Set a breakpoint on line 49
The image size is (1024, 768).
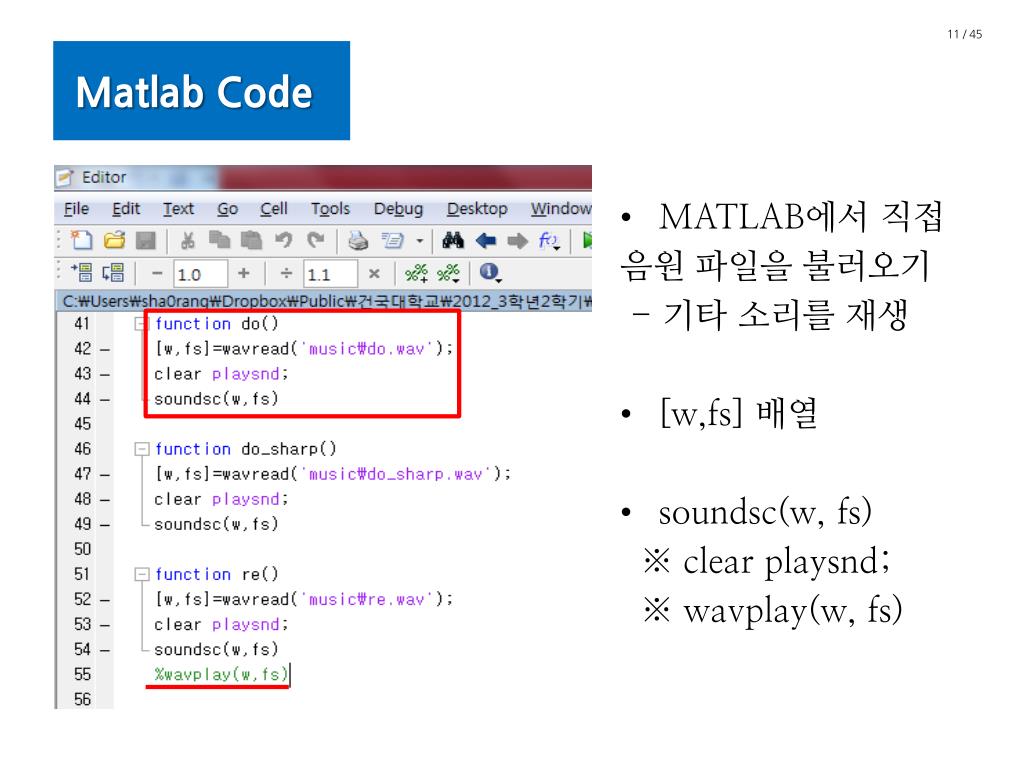104,524
